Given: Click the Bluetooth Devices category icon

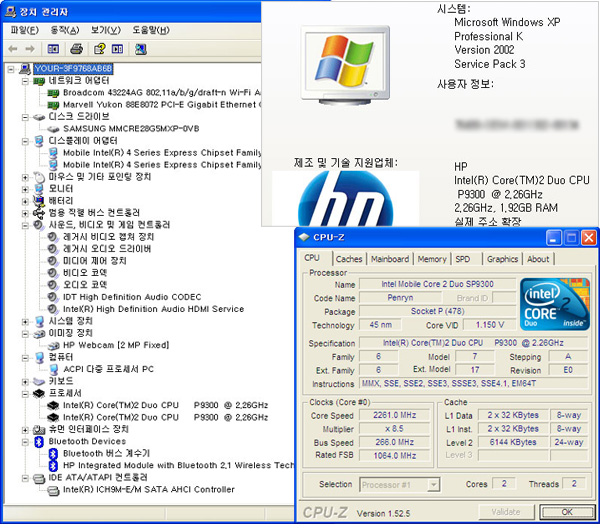Looking at the screenshot, I should point(39,442).
